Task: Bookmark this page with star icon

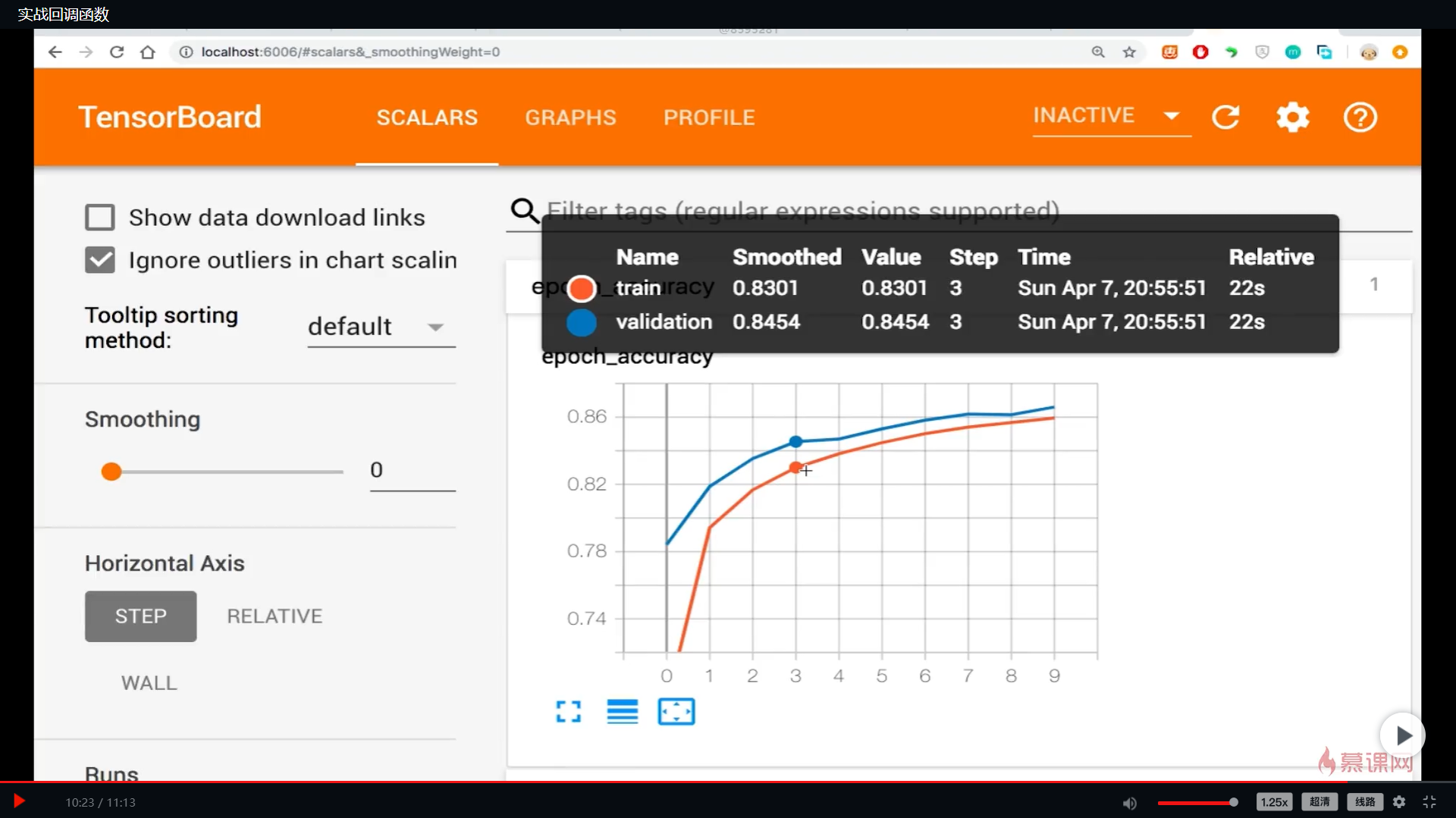Action: pyautogui.click(x=1129, y=52)
